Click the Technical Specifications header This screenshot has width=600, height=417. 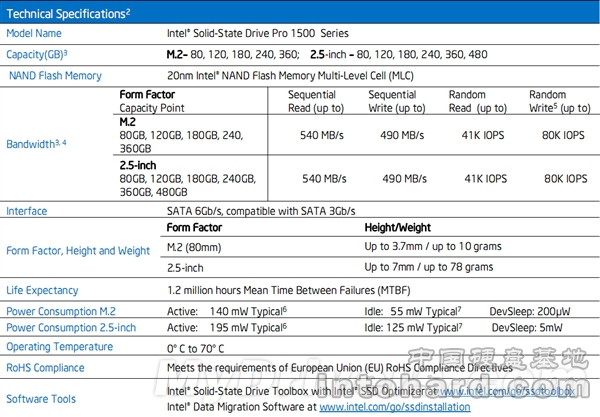click(68, 14)
